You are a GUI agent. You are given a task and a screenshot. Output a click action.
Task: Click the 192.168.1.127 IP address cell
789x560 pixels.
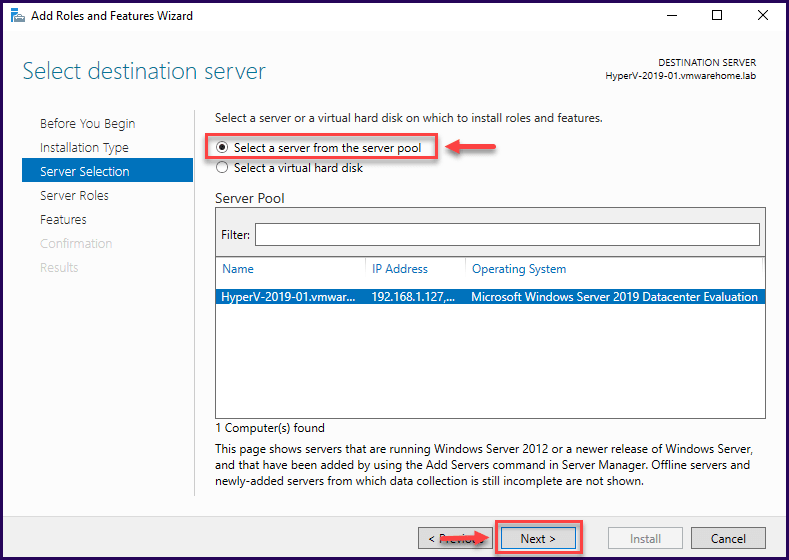(x=413, y=297)
